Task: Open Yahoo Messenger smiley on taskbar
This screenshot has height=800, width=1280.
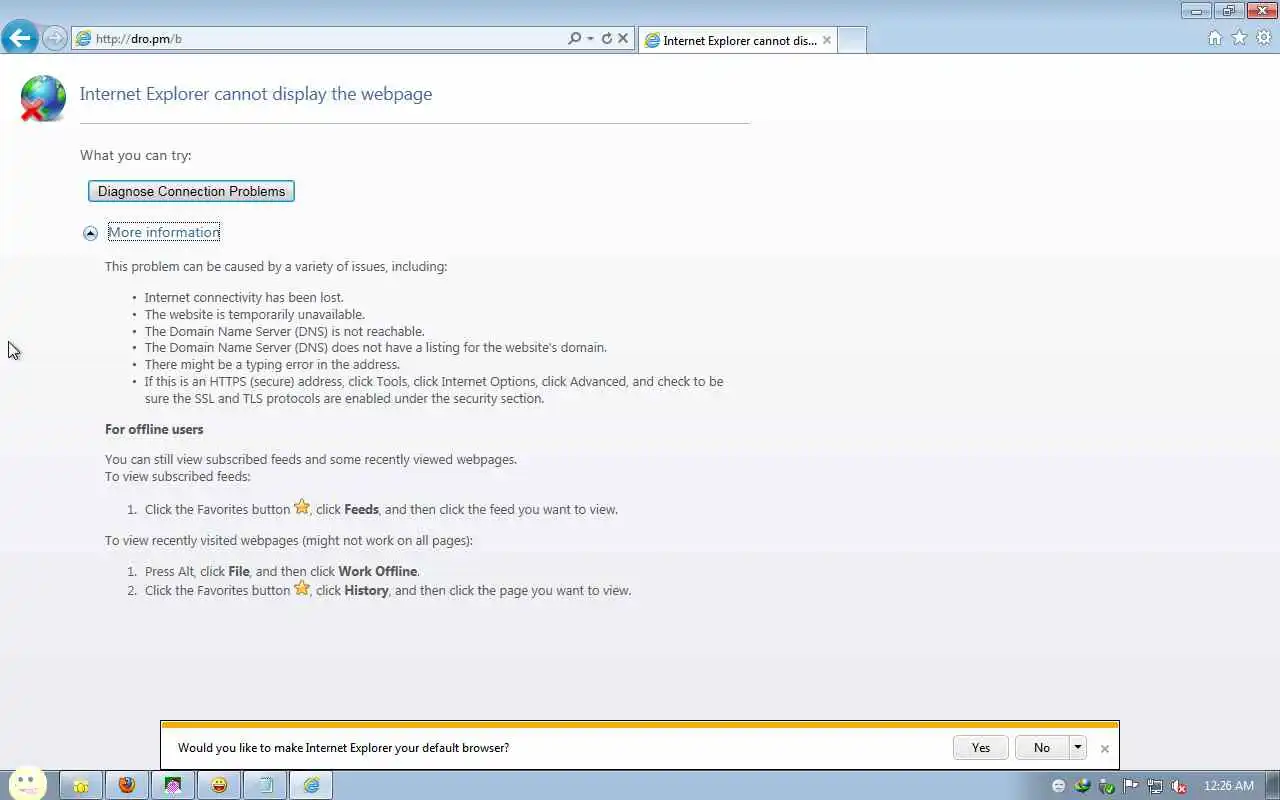Action: click(219, 785)
